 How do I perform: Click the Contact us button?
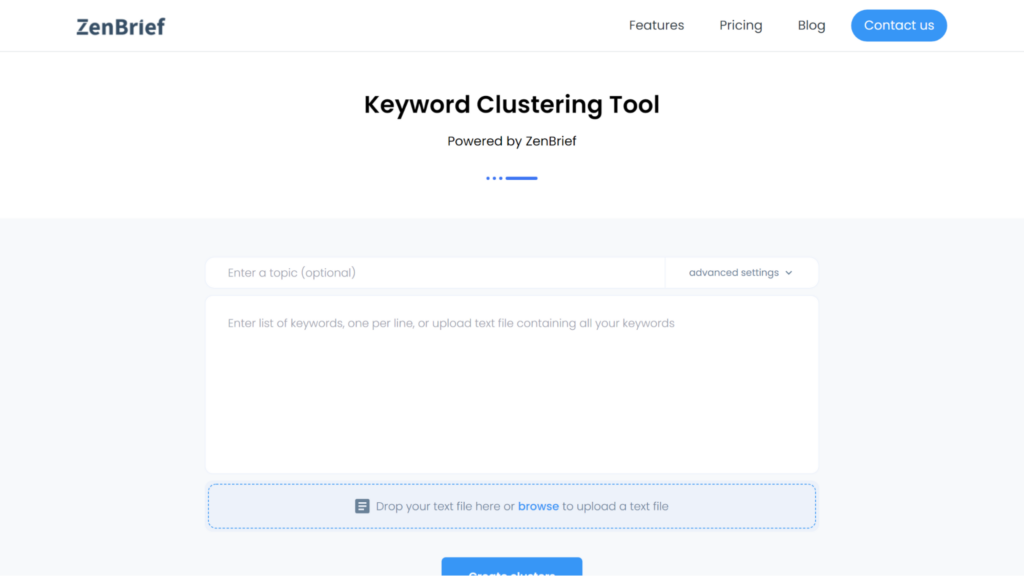click(x=899, y=25)
